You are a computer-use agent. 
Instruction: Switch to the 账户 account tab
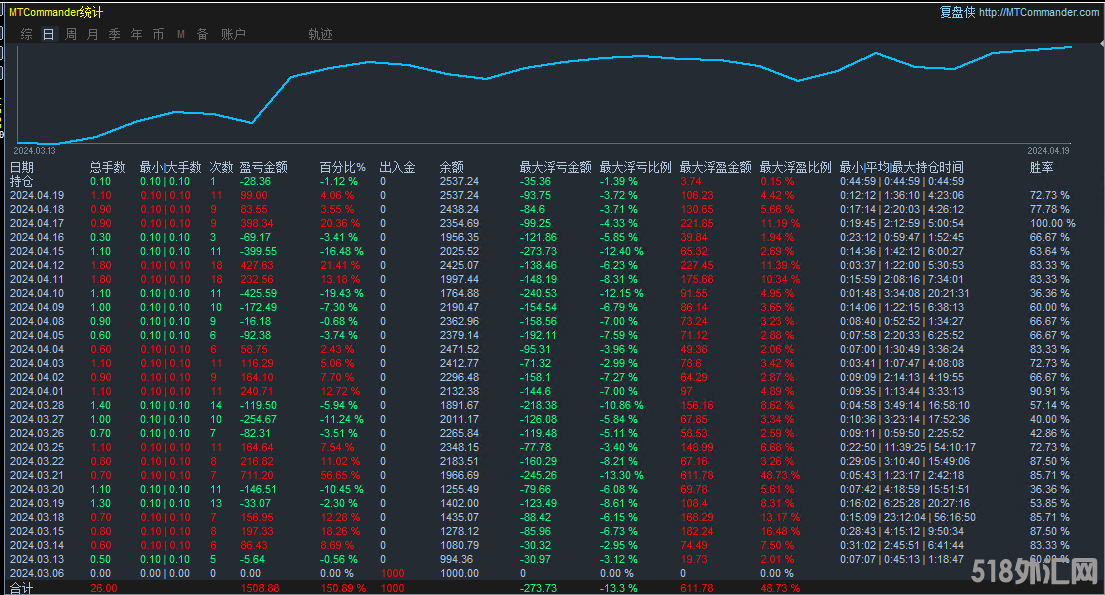[x=233, y=34]
